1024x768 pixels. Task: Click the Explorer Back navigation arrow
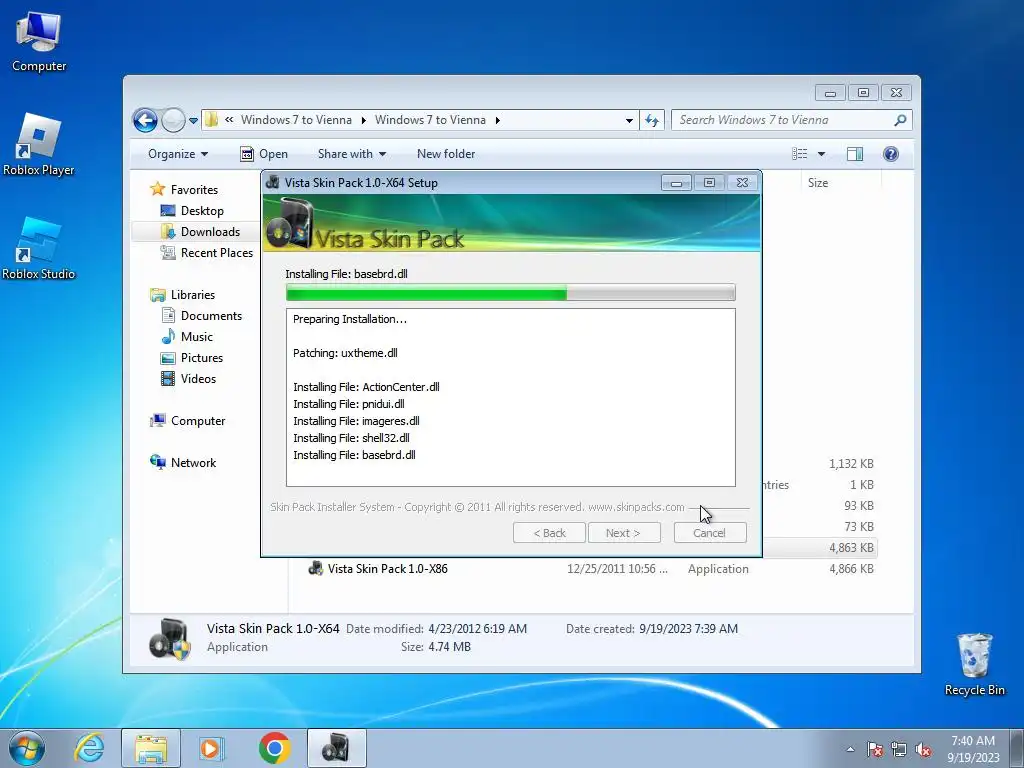click(x=145, y=120)
